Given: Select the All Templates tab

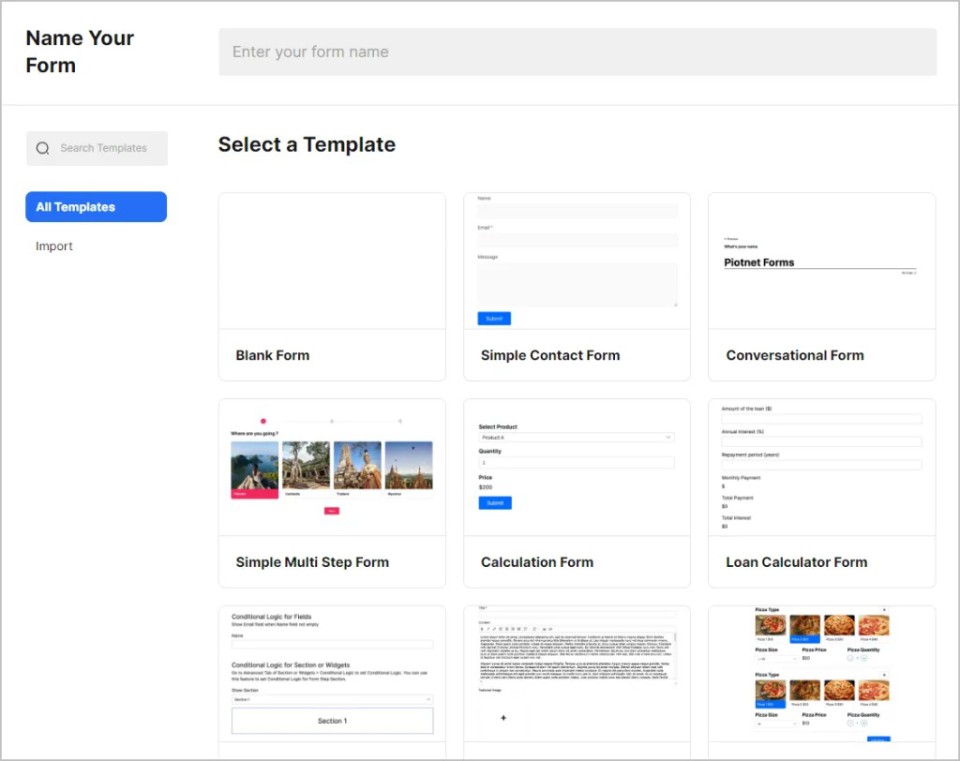Looking at the screenshot, I should pos(96,207).
